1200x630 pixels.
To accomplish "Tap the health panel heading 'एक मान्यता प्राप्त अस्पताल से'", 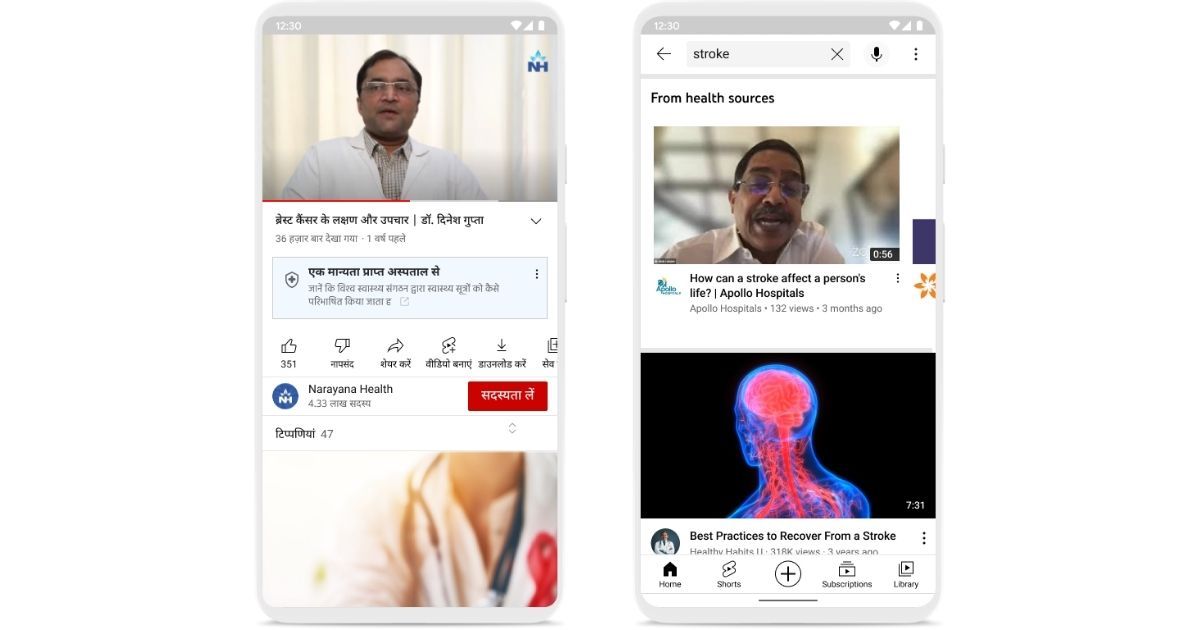I will (x=374, y=271).
